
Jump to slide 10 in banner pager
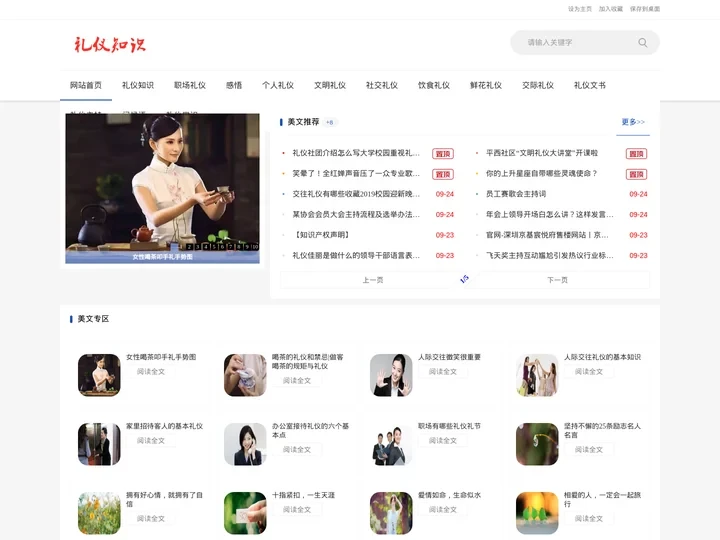click(255, 247)
